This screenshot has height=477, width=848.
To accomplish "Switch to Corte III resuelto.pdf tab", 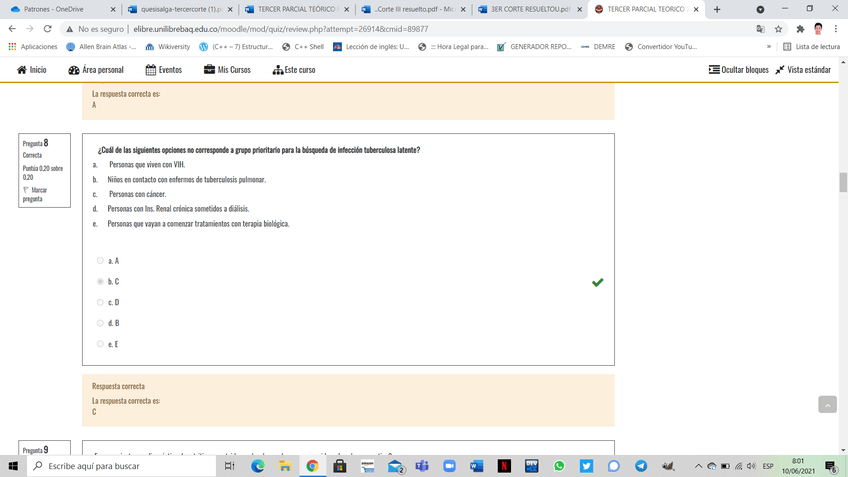I will (x=413, y=9).
